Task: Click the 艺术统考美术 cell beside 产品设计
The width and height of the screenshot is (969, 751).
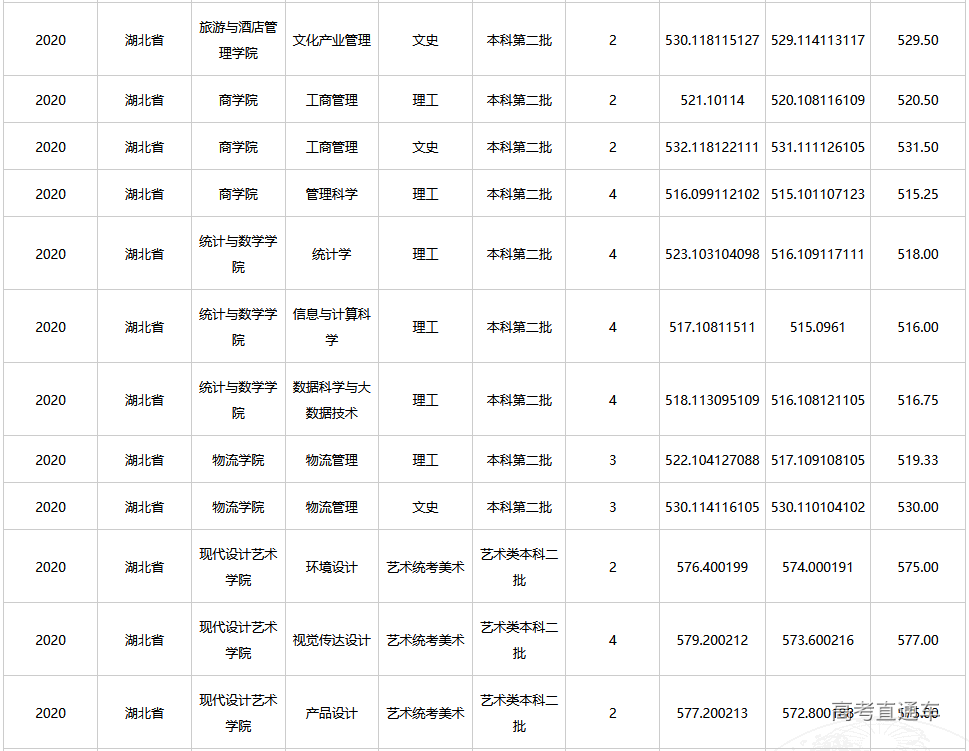Action: point(426,711)
